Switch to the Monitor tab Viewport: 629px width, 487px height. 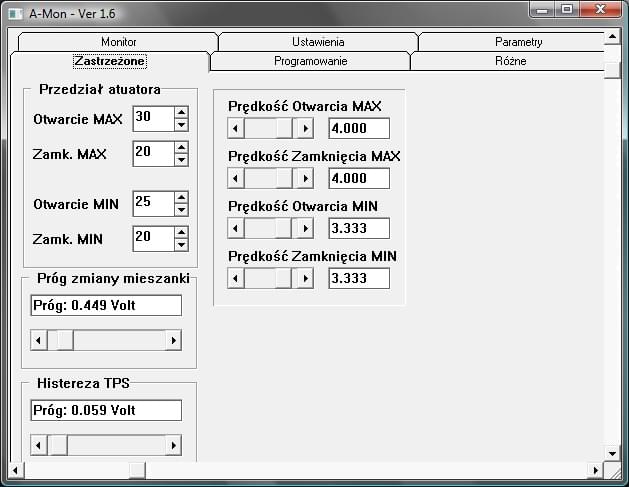[x=118, y=42]
